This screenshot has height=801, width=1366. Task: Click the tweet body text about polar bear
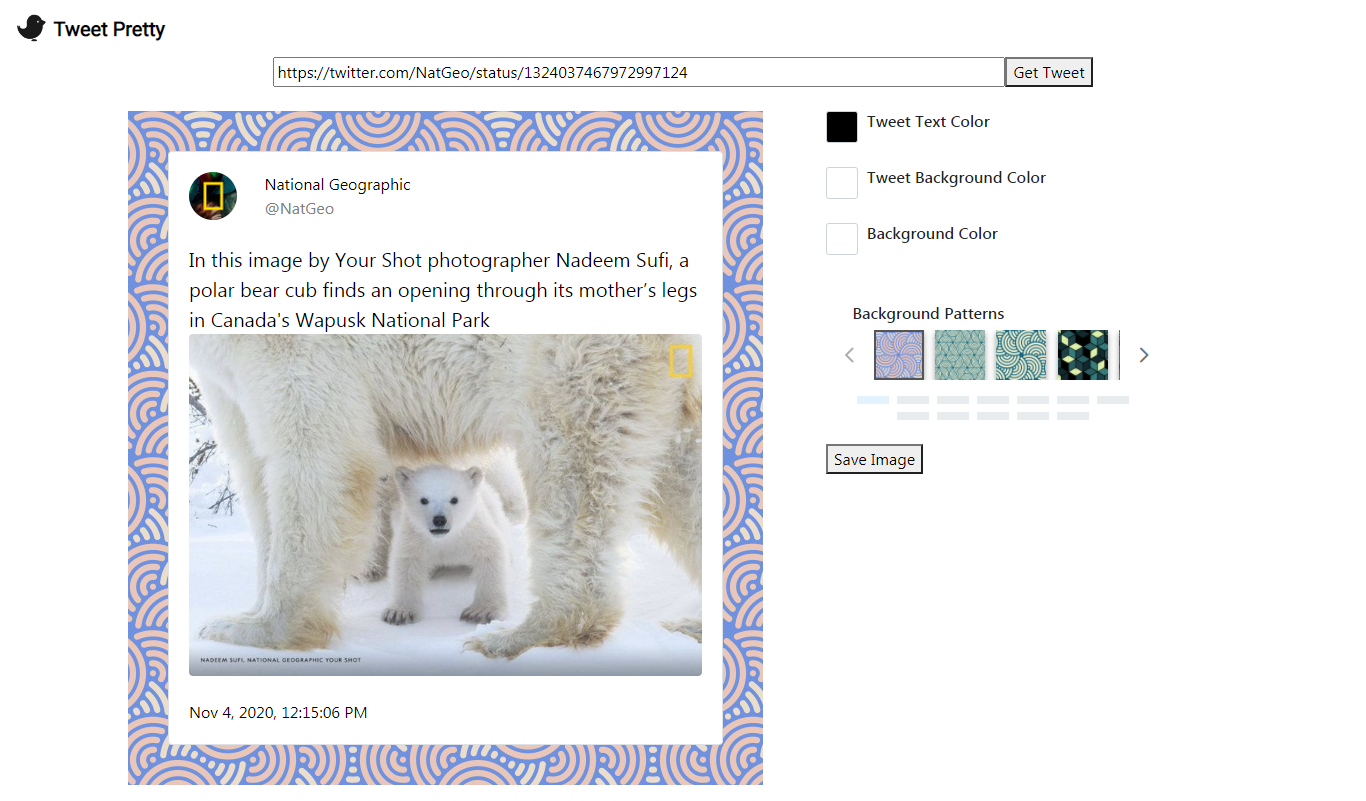click(x=443, y=290)
